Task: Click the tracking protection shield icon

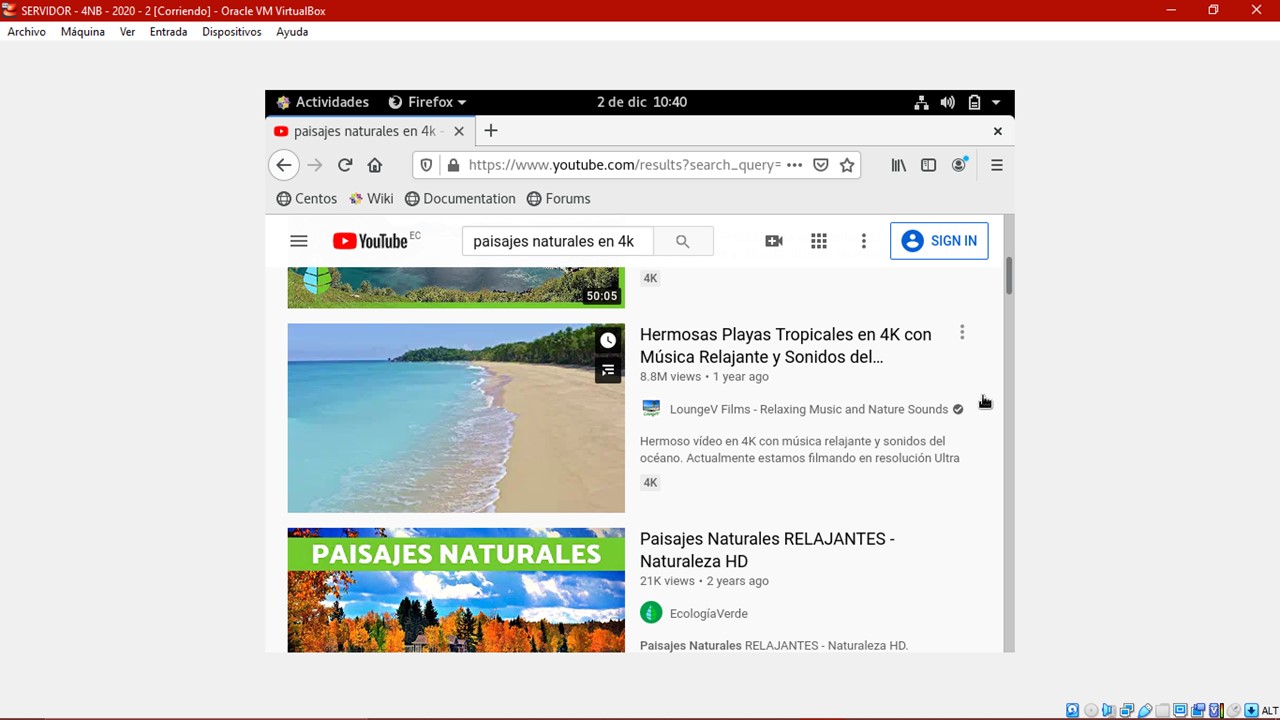Action: pyautogui.click(x=427, y=165)
